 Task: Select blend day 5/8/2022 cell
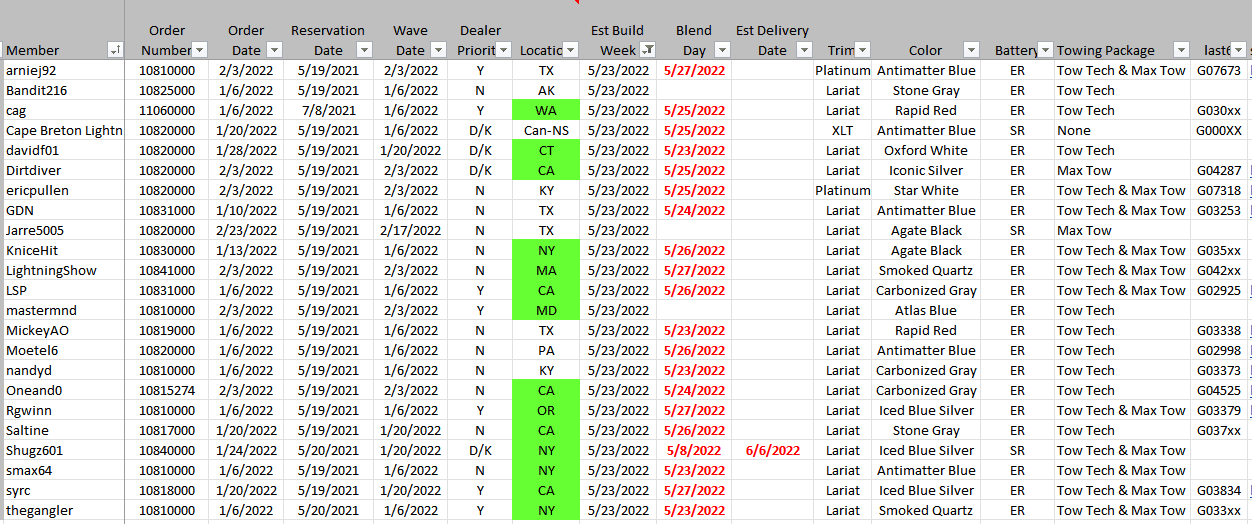[x=694, y=450]
